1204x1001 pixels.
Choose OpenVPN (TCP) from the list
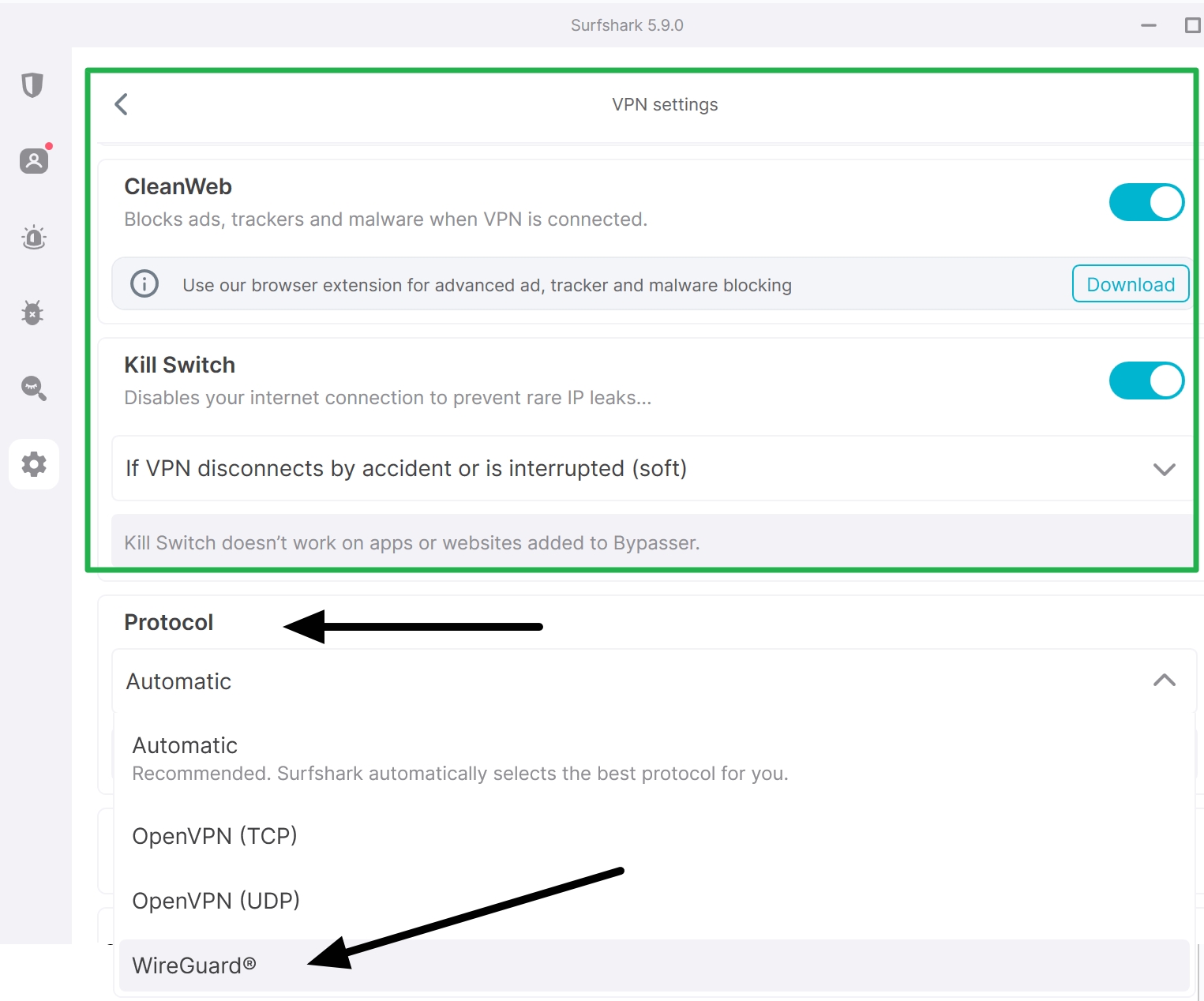[x=215, y=836]
